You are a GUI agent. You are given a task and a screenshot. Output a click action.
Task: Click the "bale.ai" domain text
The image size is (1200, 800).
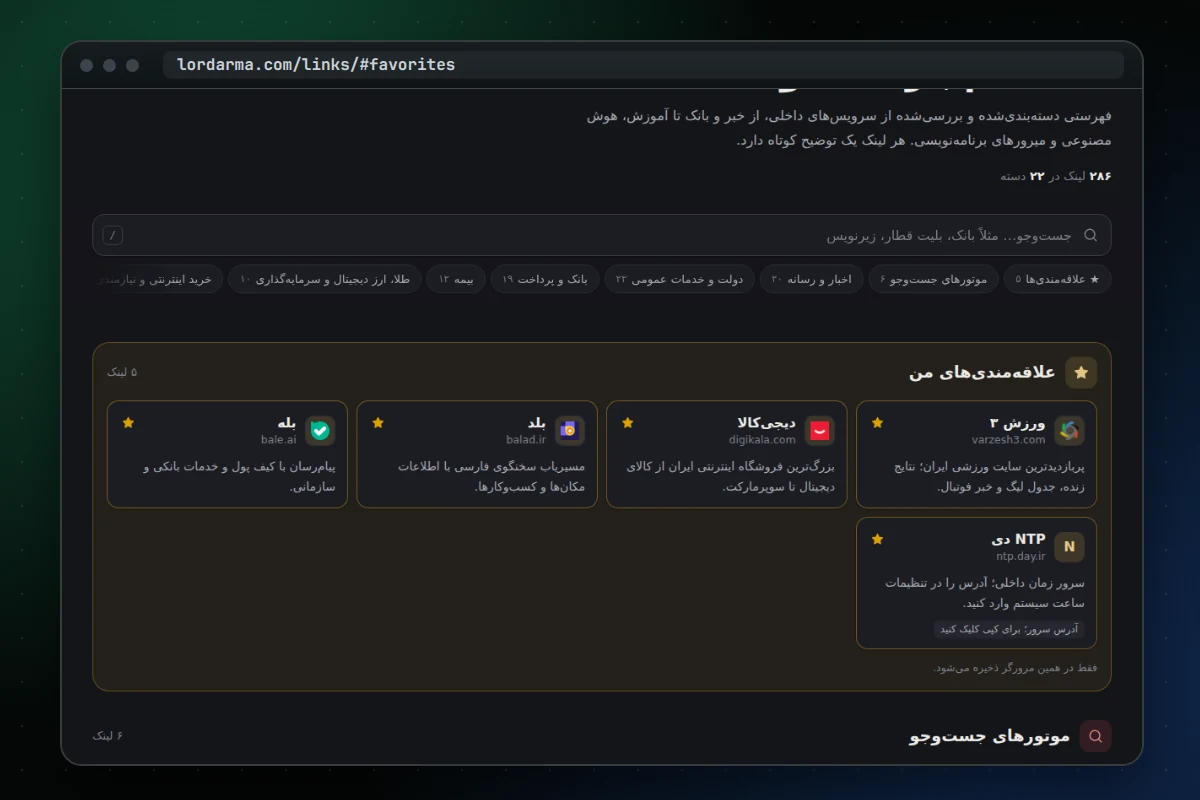coord(279,440)
